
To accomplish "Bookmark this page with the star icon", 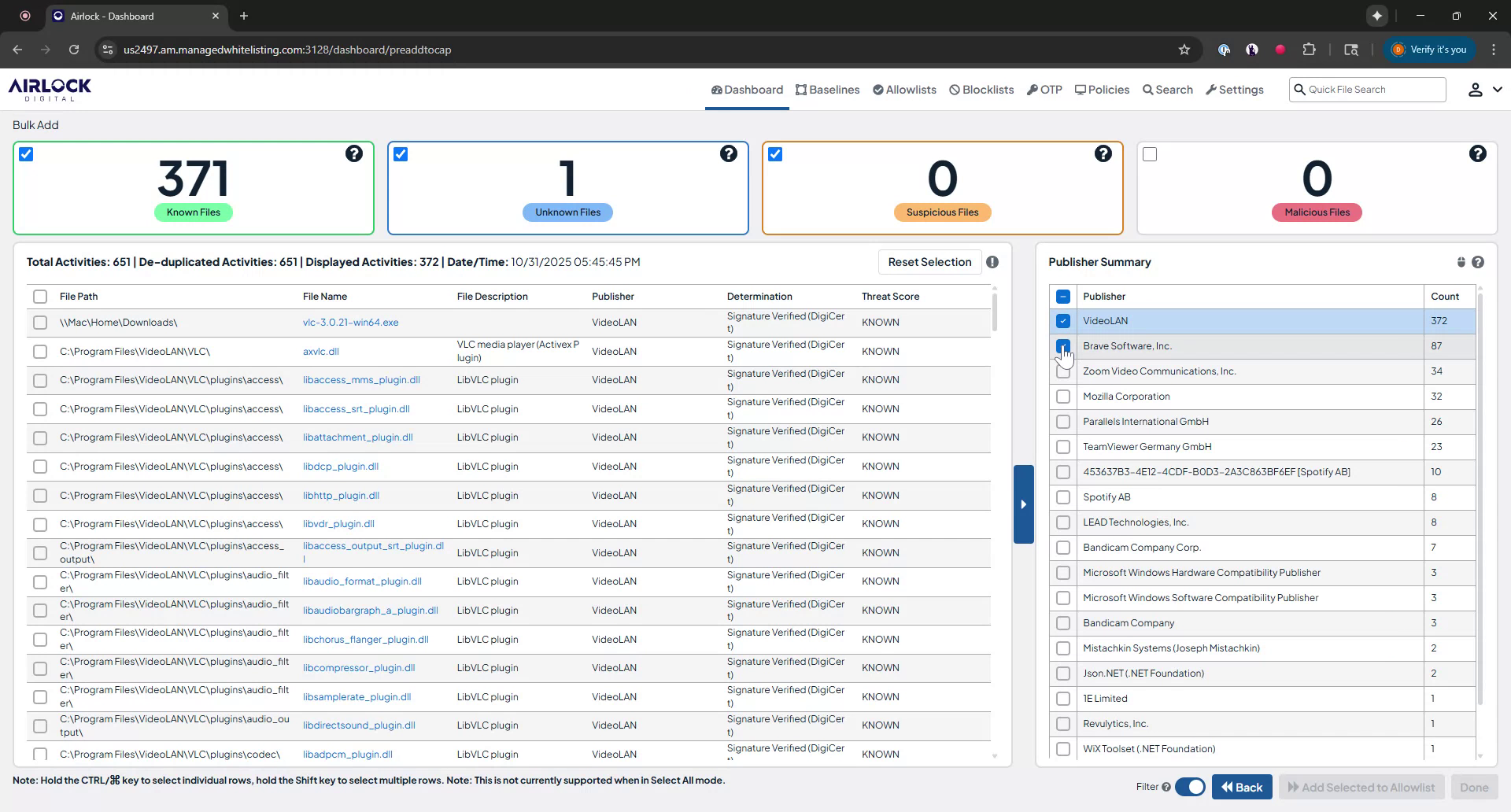I will click(x=1184, y=50).
